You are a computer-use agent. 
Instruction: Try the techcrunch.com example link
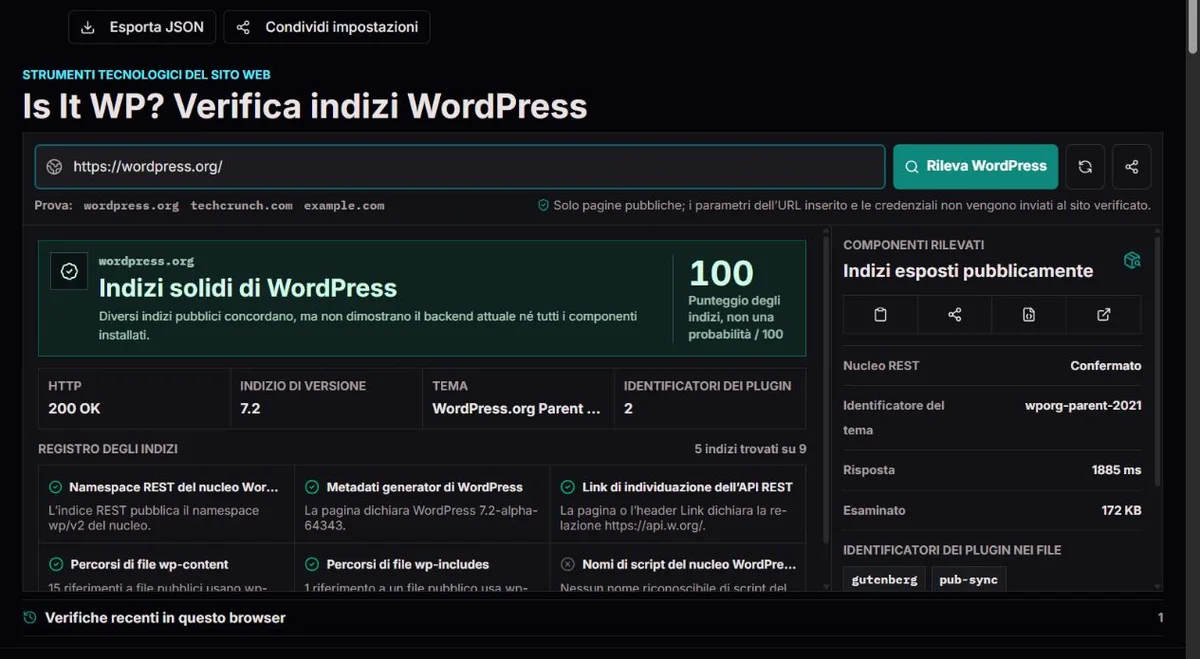(242, 205)
